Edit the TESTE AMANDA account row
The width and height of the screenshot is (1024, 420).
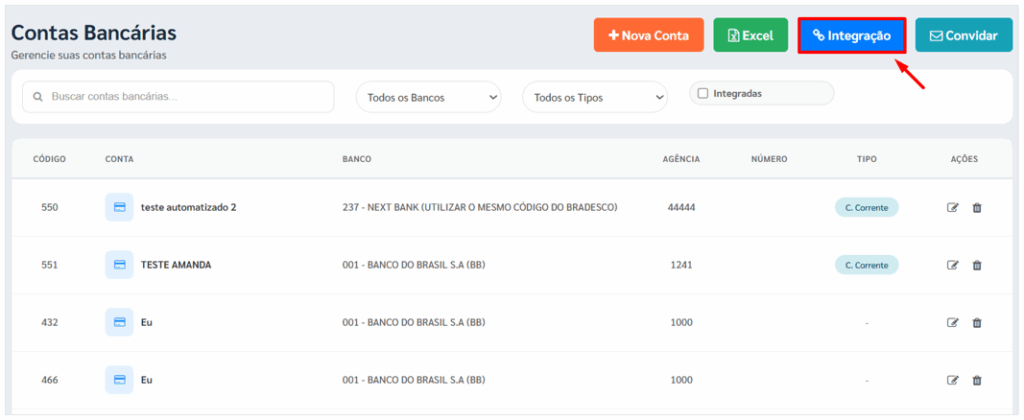tap(952, 265)
